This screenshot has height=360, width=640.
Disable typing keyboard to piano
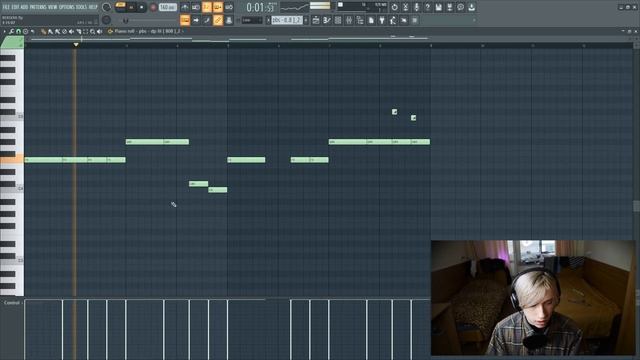pos(185,20)
